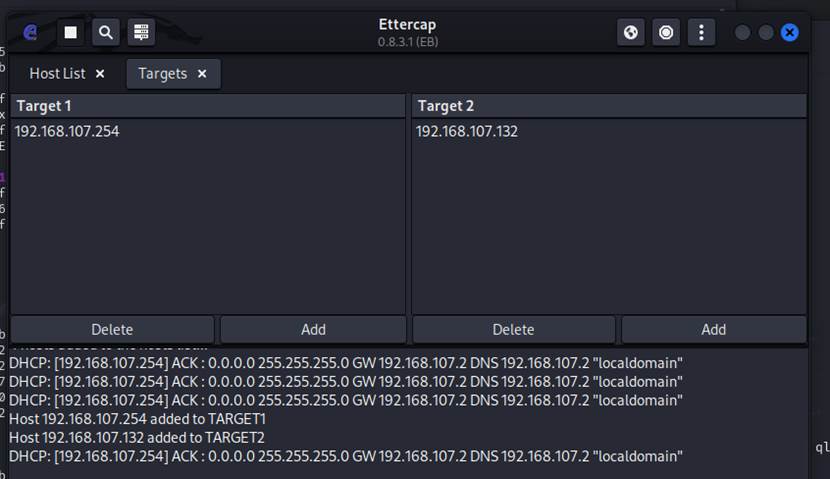Click the last DHCP ACK log line
This screenshot has height=479, width=830.
click(x=346, y=456)
